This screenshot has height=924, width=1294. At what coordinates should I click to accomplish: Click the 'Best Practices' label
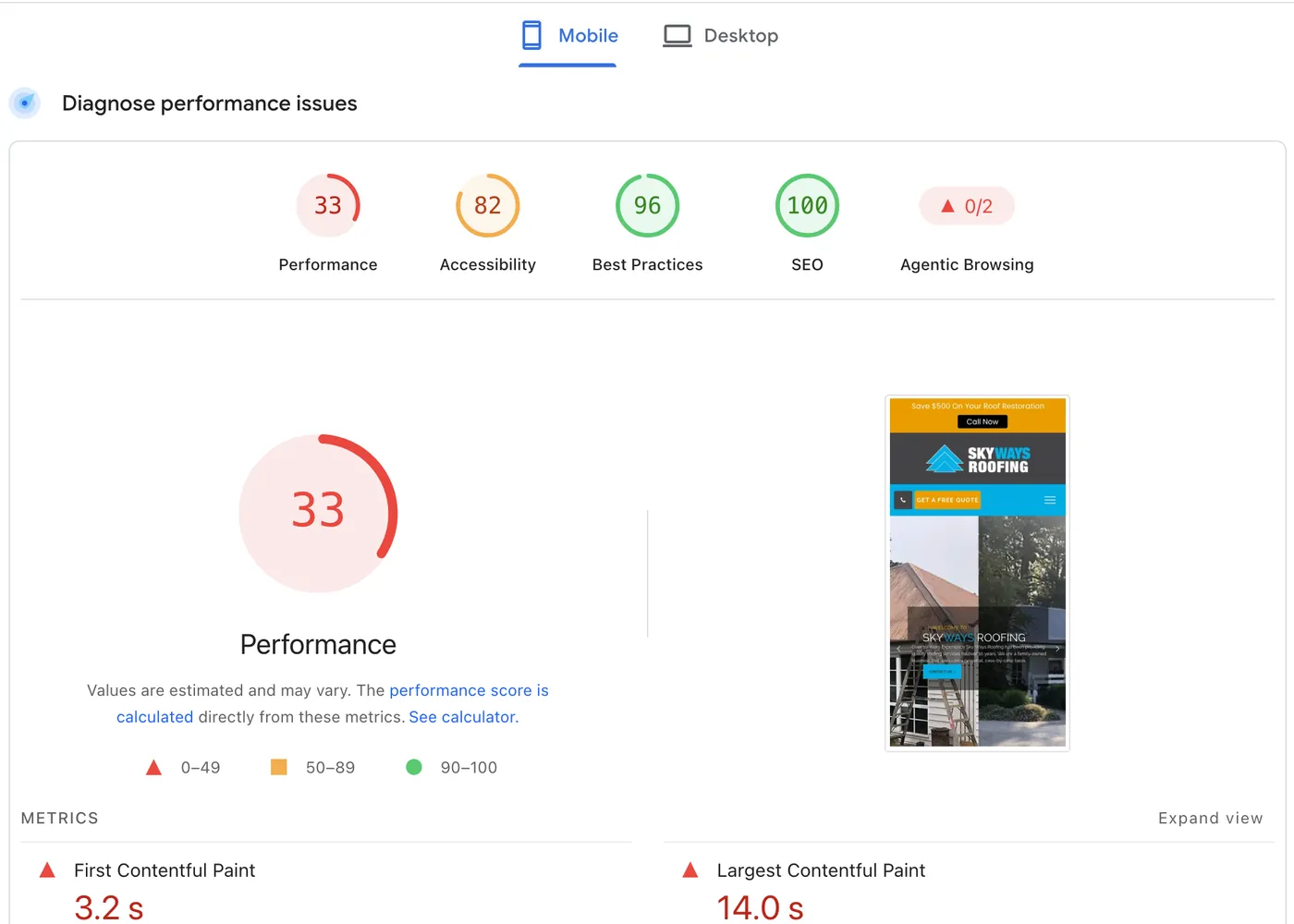(648, 264)
